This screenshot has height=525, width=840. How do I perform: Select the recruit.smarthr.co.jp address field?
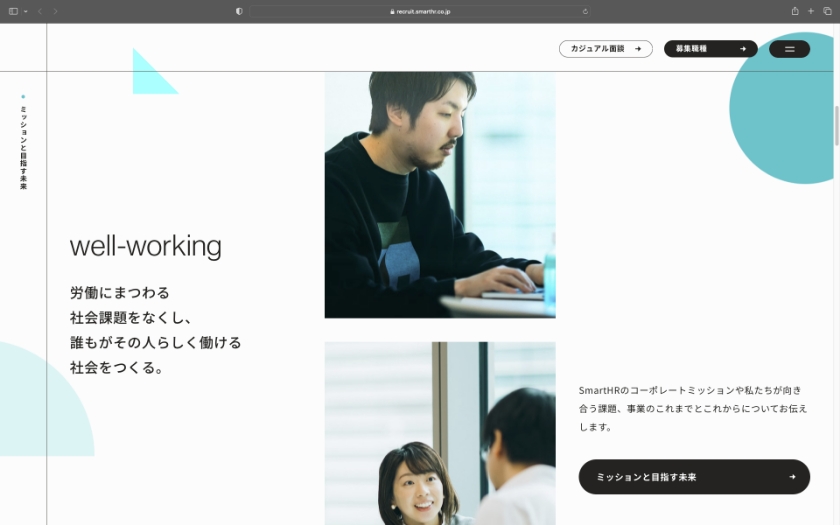pyautogui.click(x=420, y=11)
